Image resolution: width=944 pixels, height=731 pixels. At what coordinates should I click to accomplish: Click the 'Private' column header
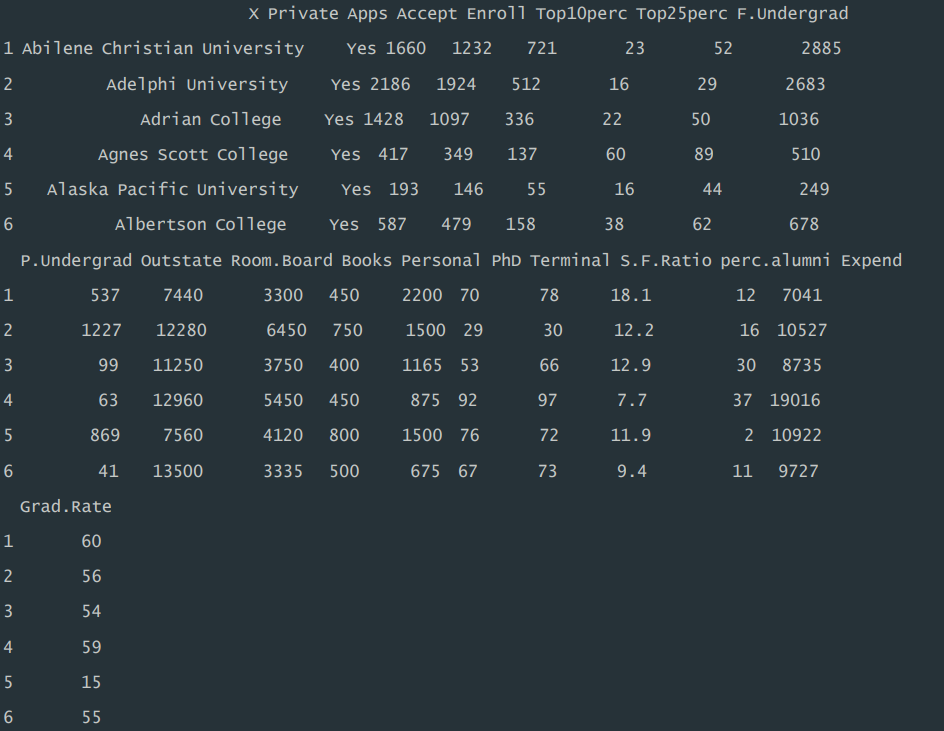(303, 14)
